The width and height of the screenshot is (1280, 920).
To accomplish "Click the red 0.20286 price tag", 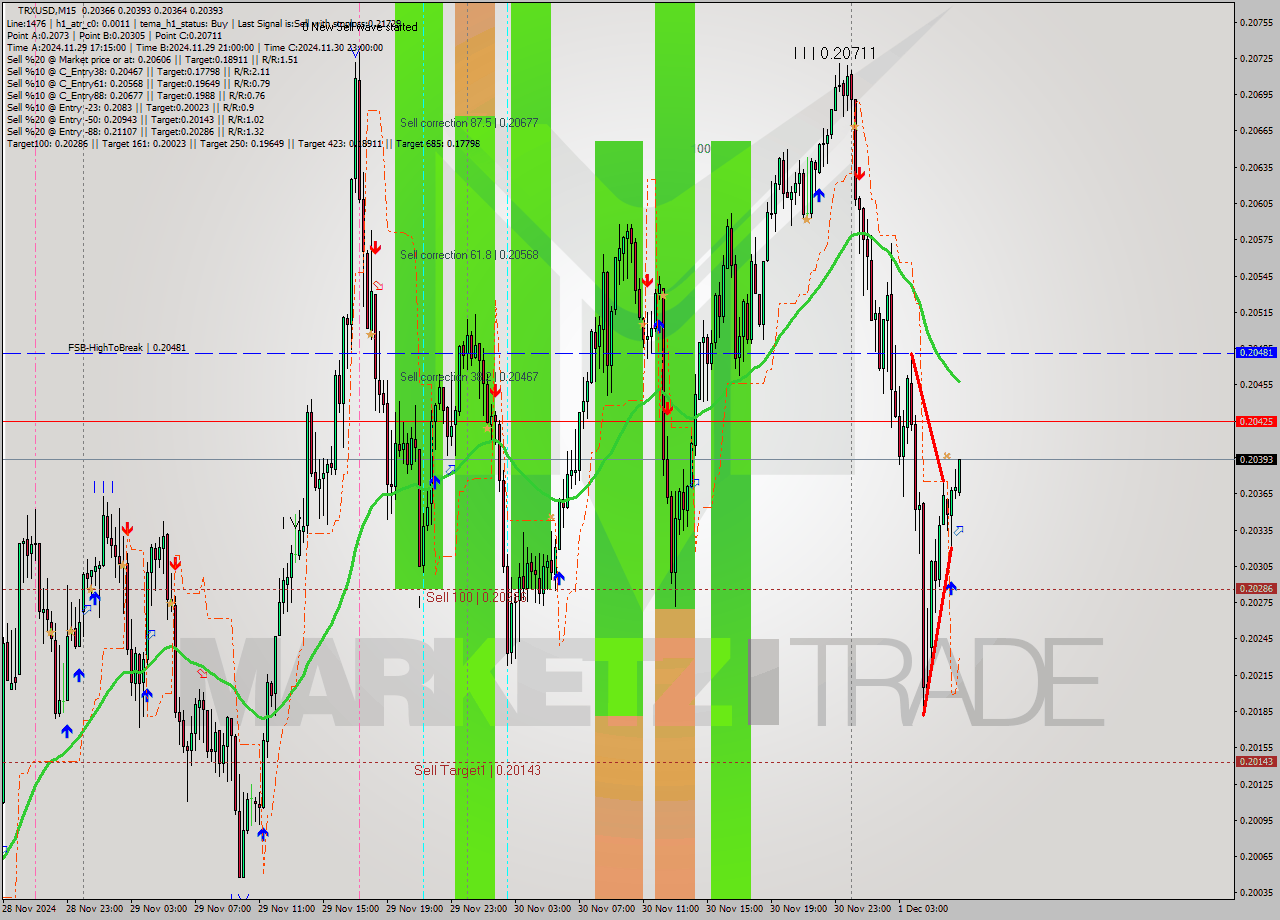I will point(1257,589).
